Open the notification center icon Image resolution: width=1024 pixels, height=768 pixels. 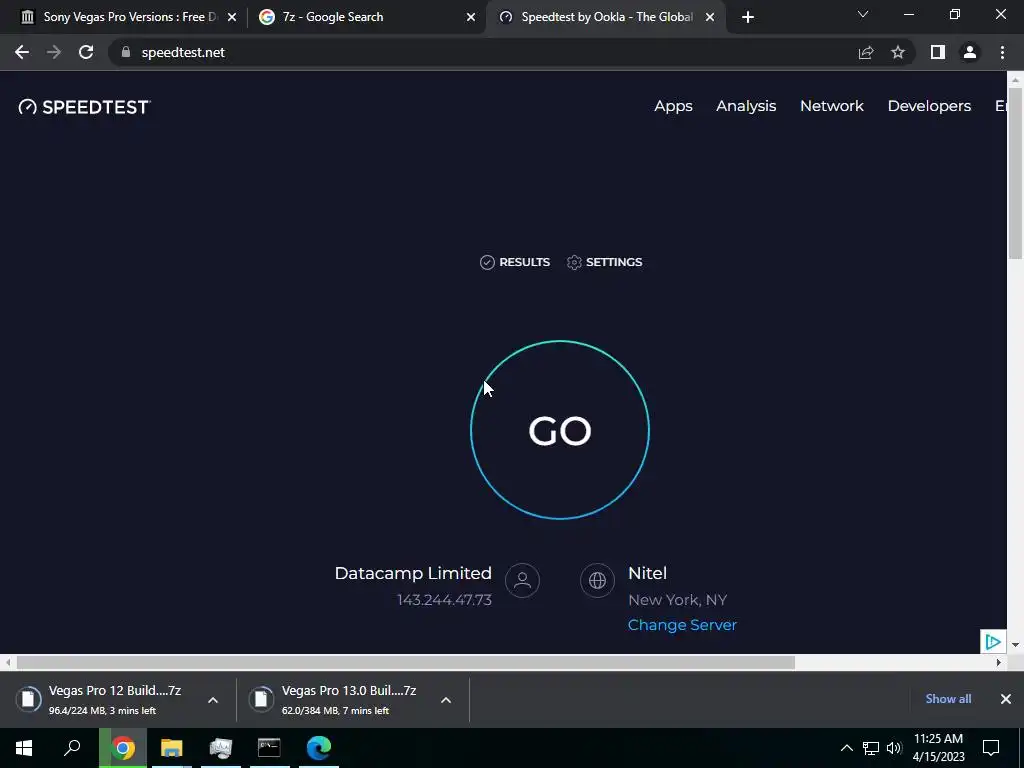pyautogui.click(x=991, y=748)
